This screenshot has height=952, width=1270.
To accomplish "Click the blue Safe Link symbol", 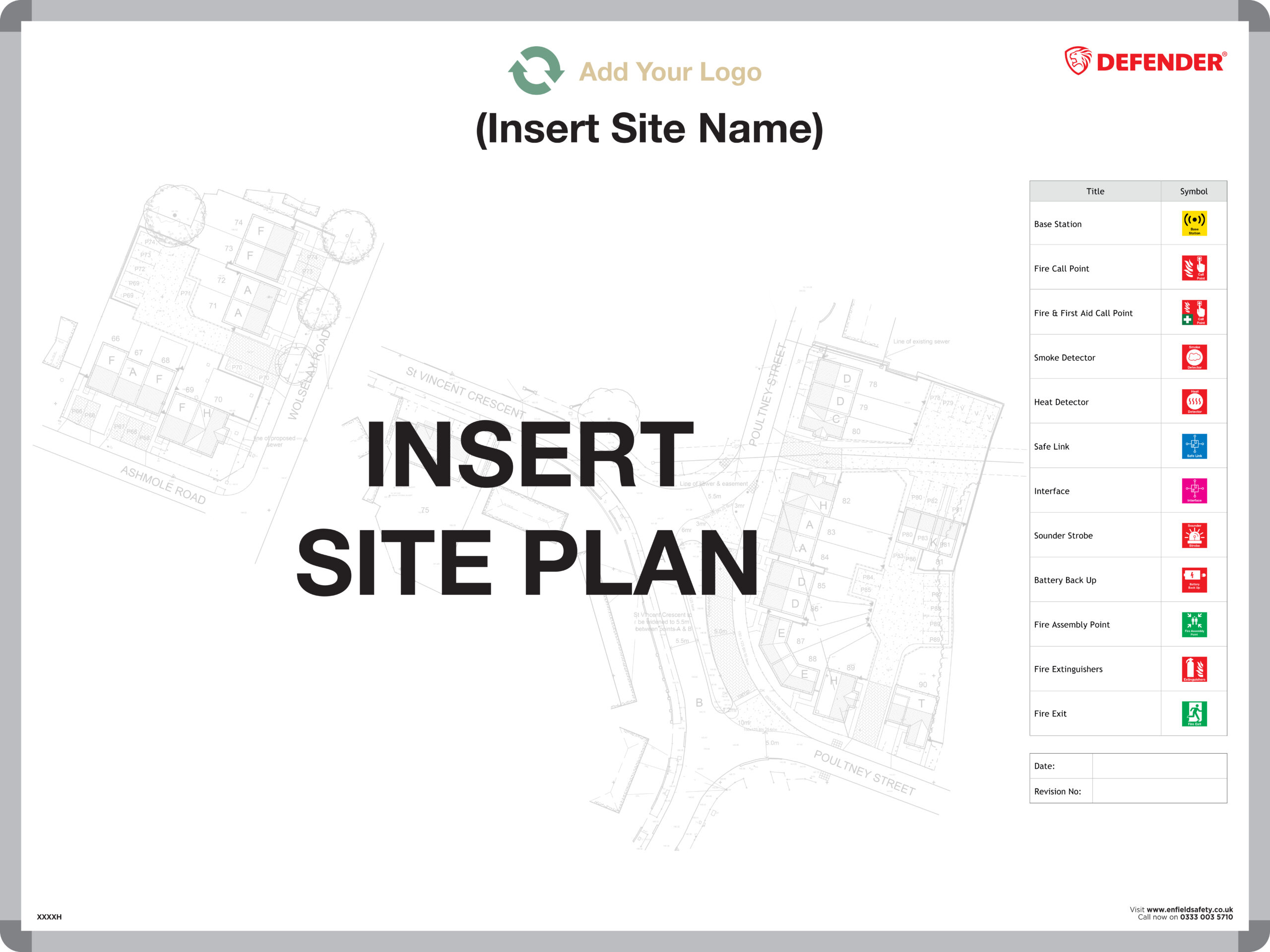I will pos(1194,446).
